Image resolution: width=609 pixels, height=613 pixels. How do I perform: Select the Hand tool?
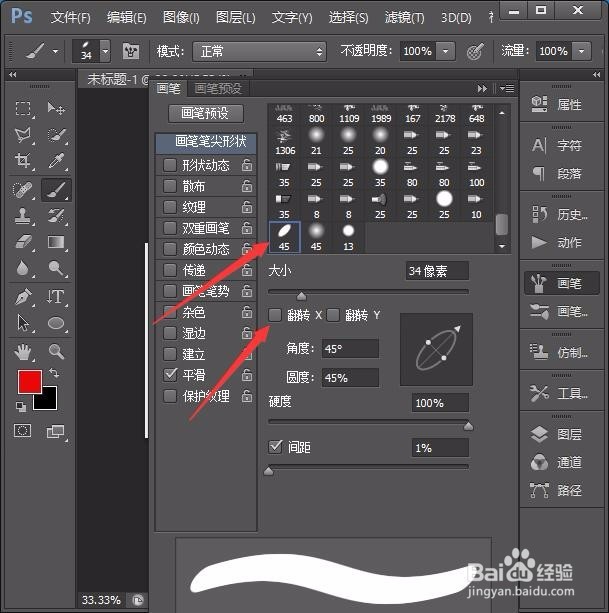click(23, 352)
